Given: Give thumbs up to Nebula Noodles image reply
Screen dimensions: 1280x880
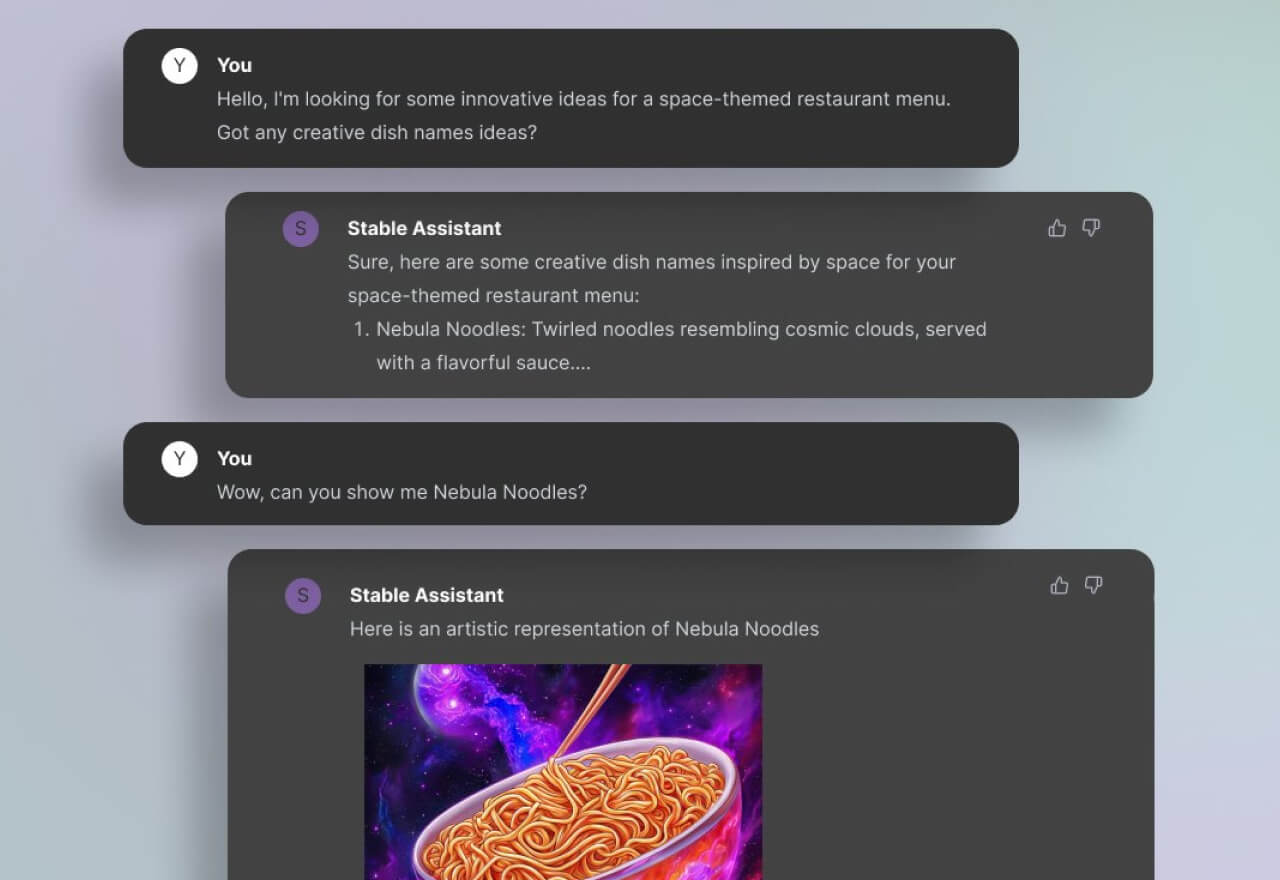Looking at the screenshot, I should pos(1059,585).
